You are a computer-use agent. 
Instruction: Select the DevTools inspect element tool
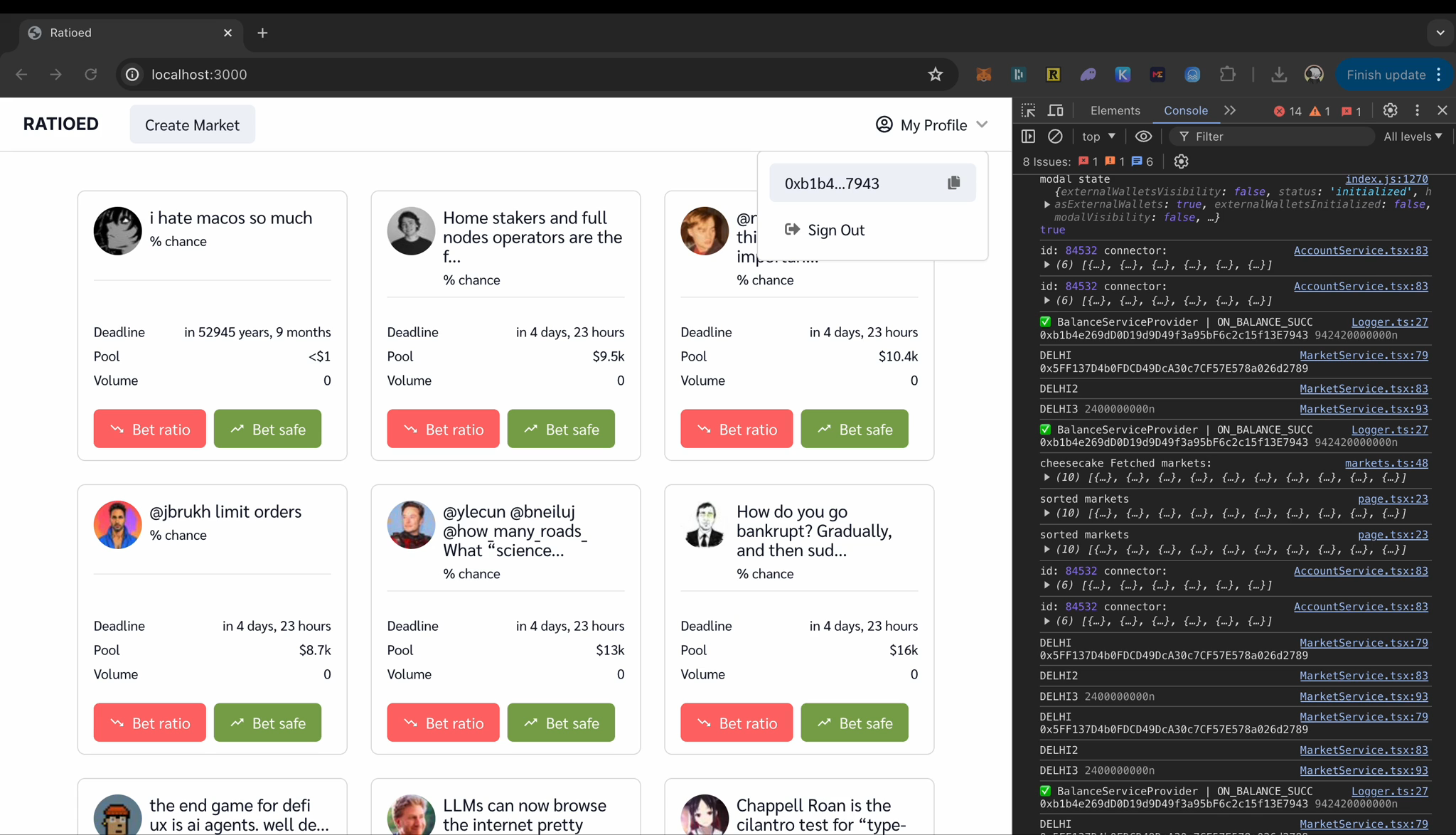pos(1028,110)
